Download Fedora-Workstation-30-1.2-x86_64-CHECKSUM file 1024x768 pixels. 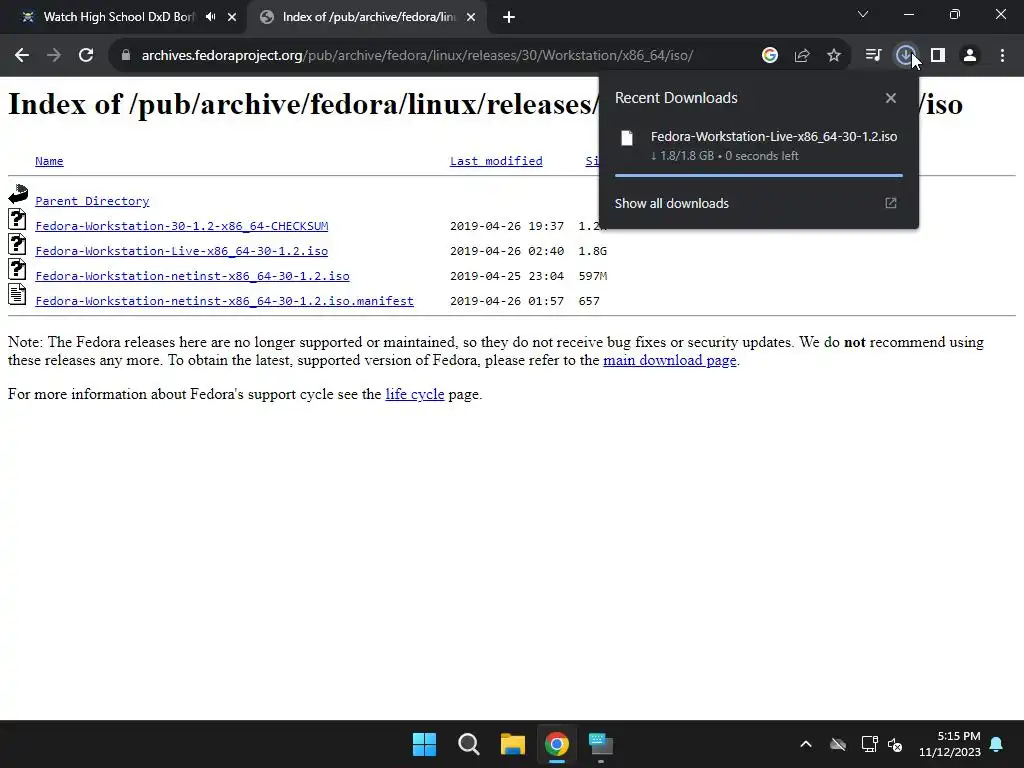pos(182,226)
